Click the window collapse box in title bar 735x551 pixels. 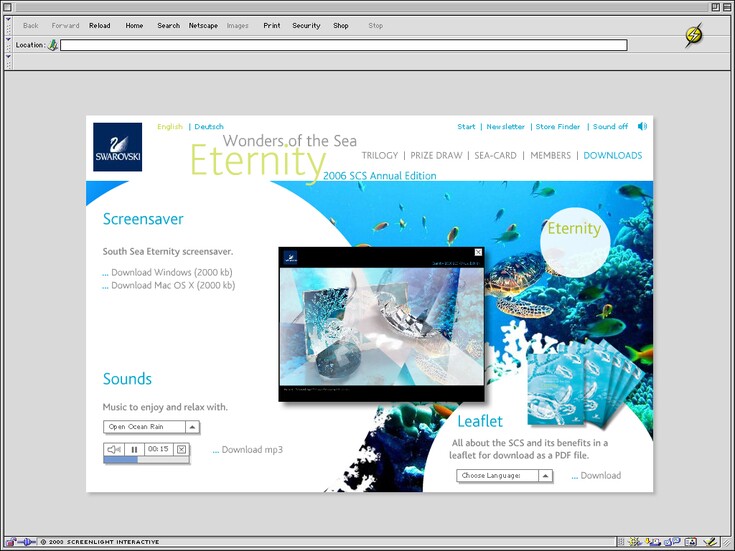[x=726, y=7]
